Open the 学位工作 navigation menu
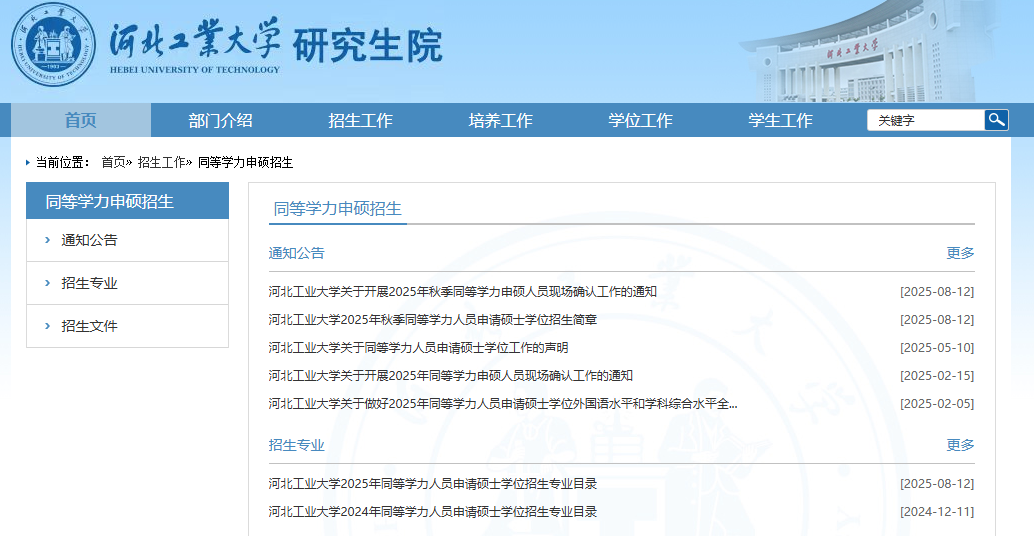The height and width of the screenshot is (536, 1034). coord(640,120)
